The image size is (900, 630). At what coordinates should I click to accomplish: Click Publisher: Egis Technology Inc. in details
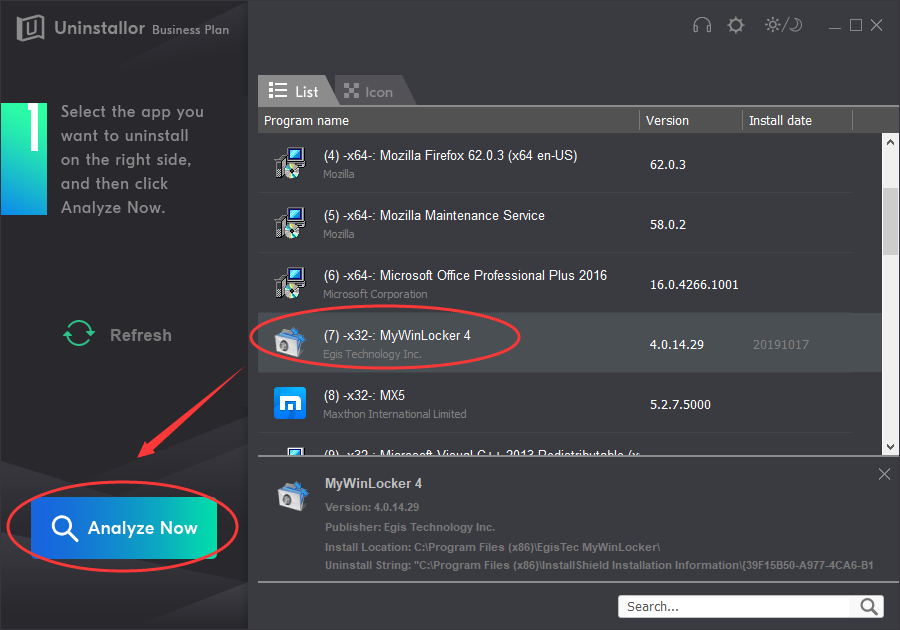coord(410,527)
